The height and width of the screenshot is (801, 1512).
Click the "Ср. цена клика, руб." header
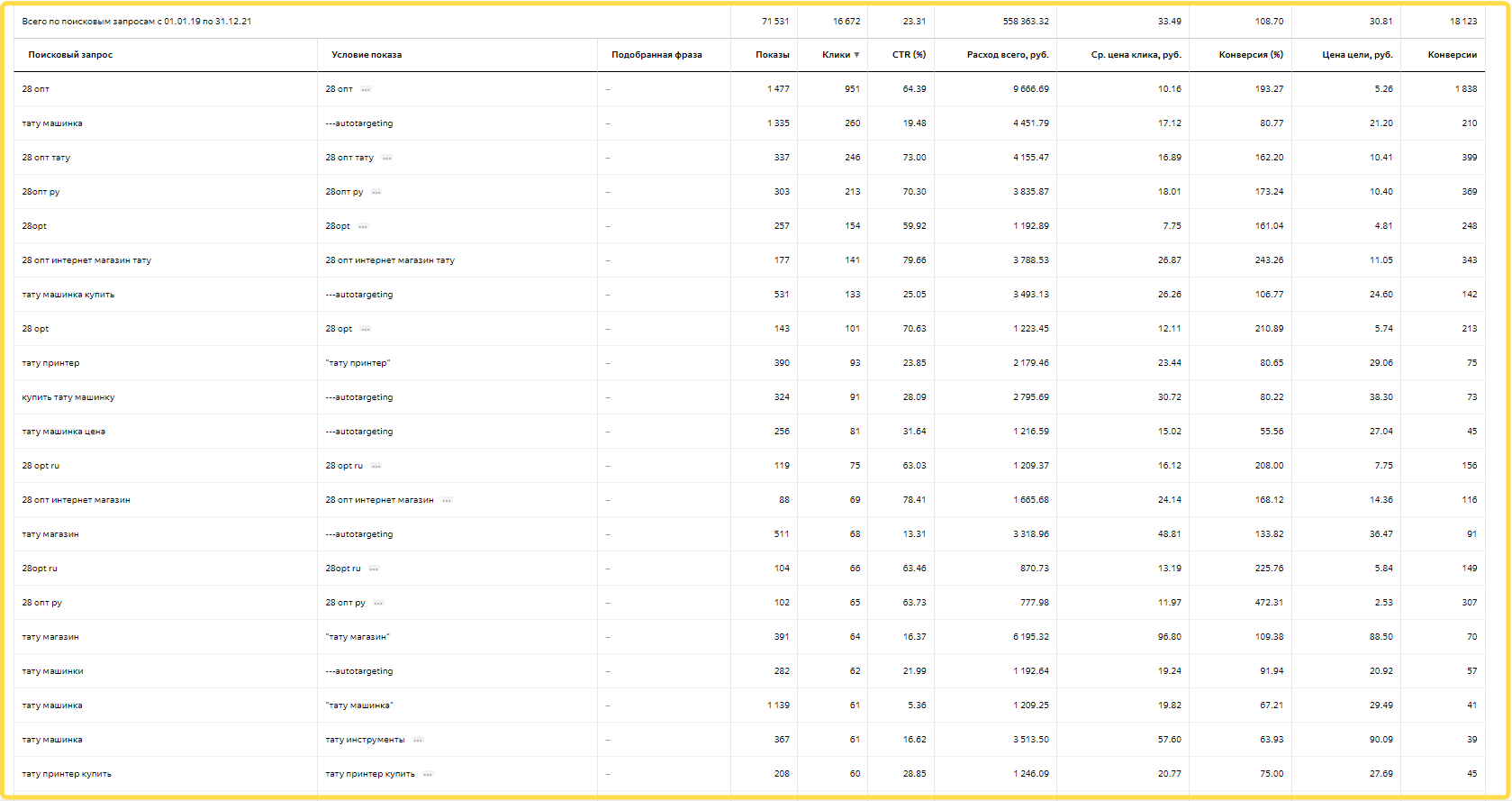(x=1136, y=55)
